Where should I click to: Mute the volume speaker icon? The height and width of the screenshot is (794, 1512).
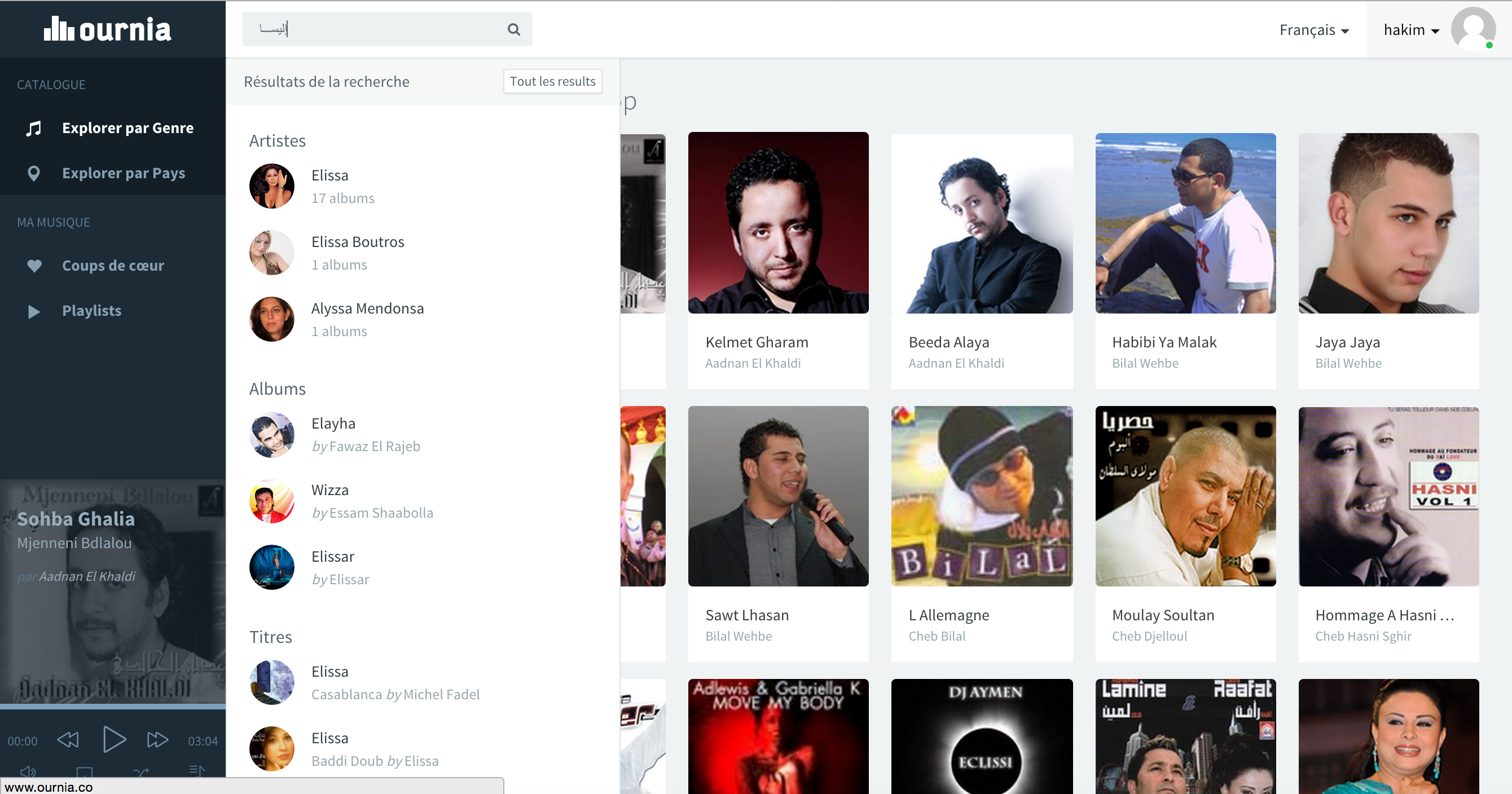pyautogui.click(x=28, y=771)
